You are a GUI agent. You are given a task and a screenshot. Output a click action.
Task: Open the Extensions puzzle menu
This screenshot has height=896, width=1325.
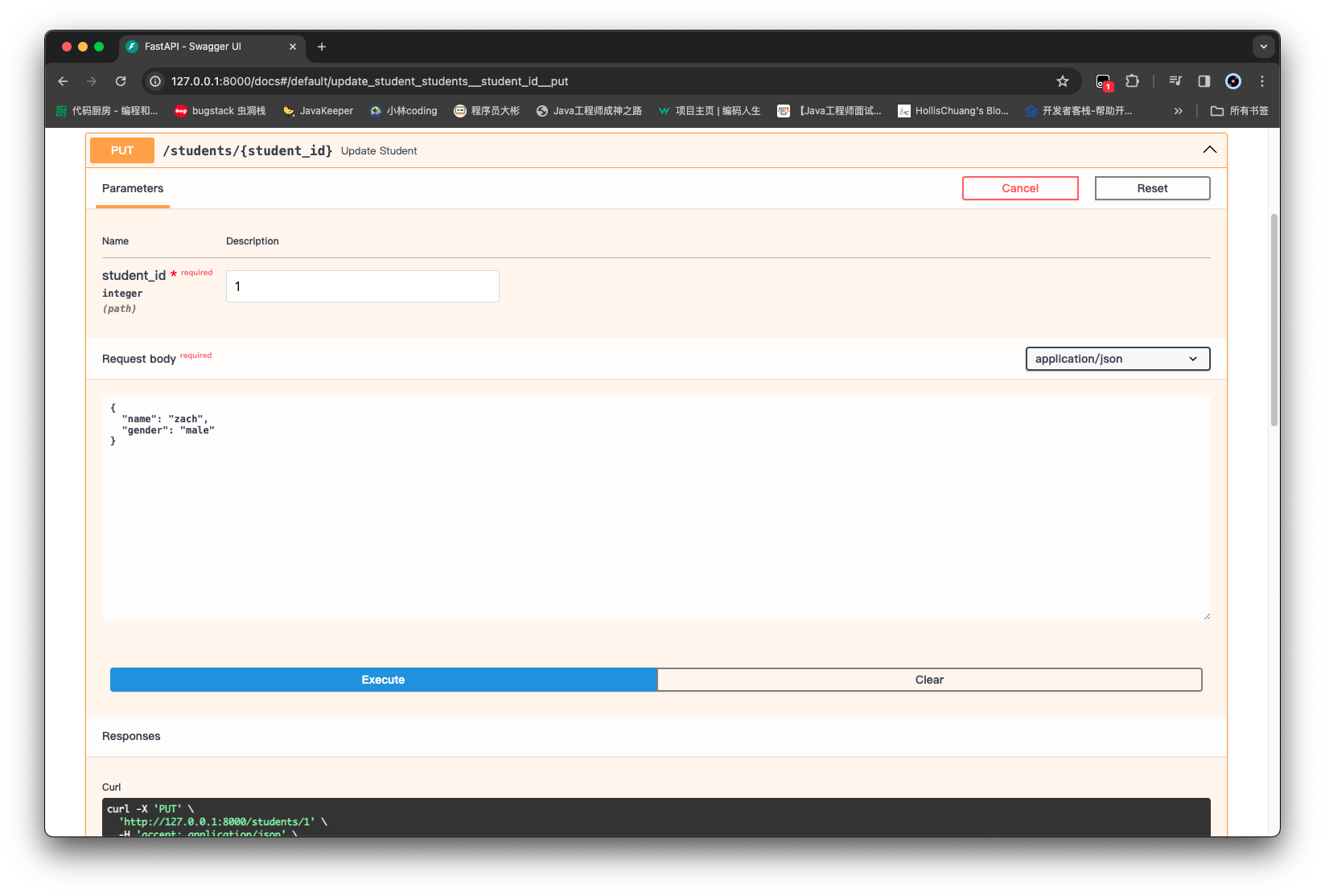[x=1133, y=81]
